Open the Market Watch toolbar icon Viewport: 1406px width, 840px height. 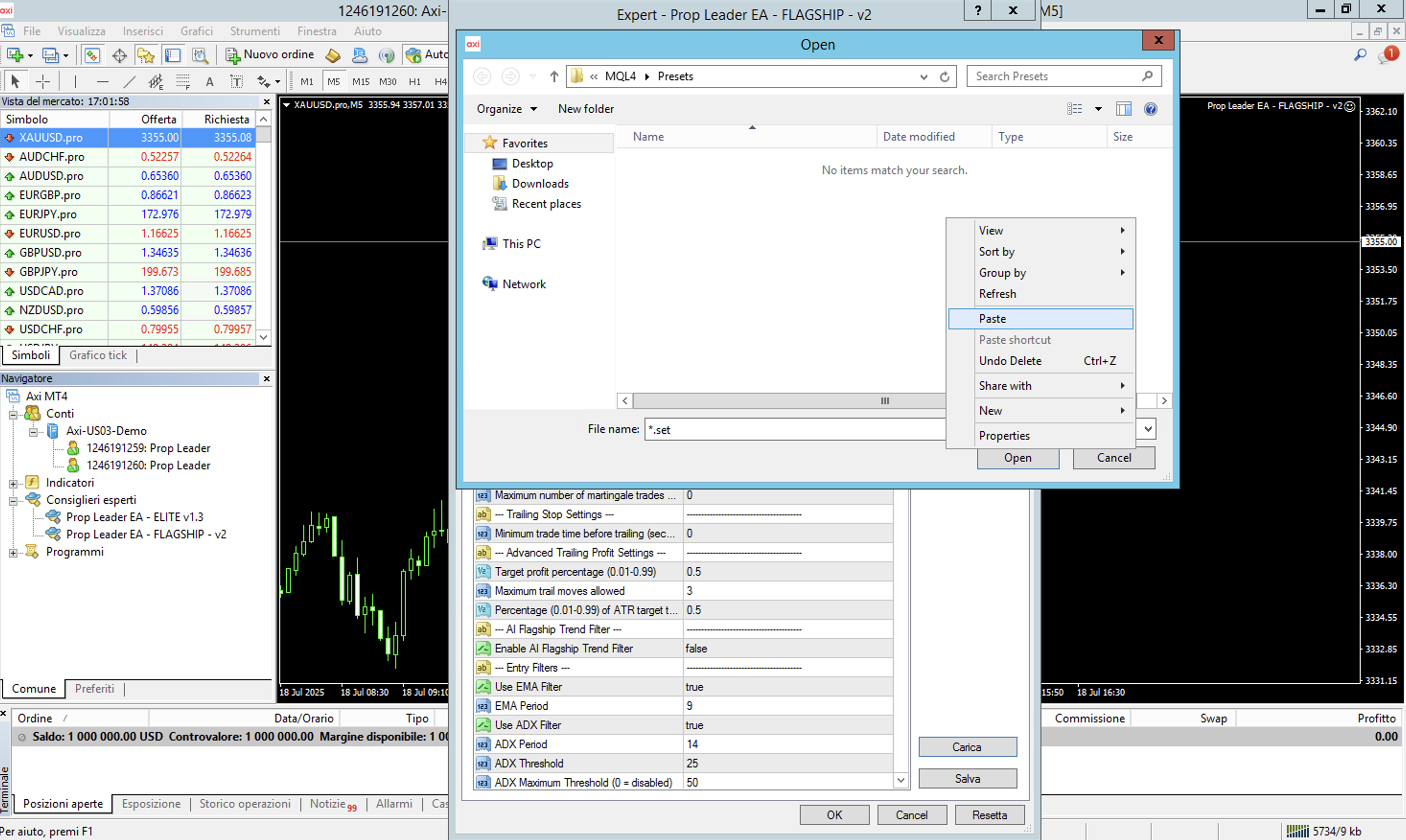(x=92, y=55)
